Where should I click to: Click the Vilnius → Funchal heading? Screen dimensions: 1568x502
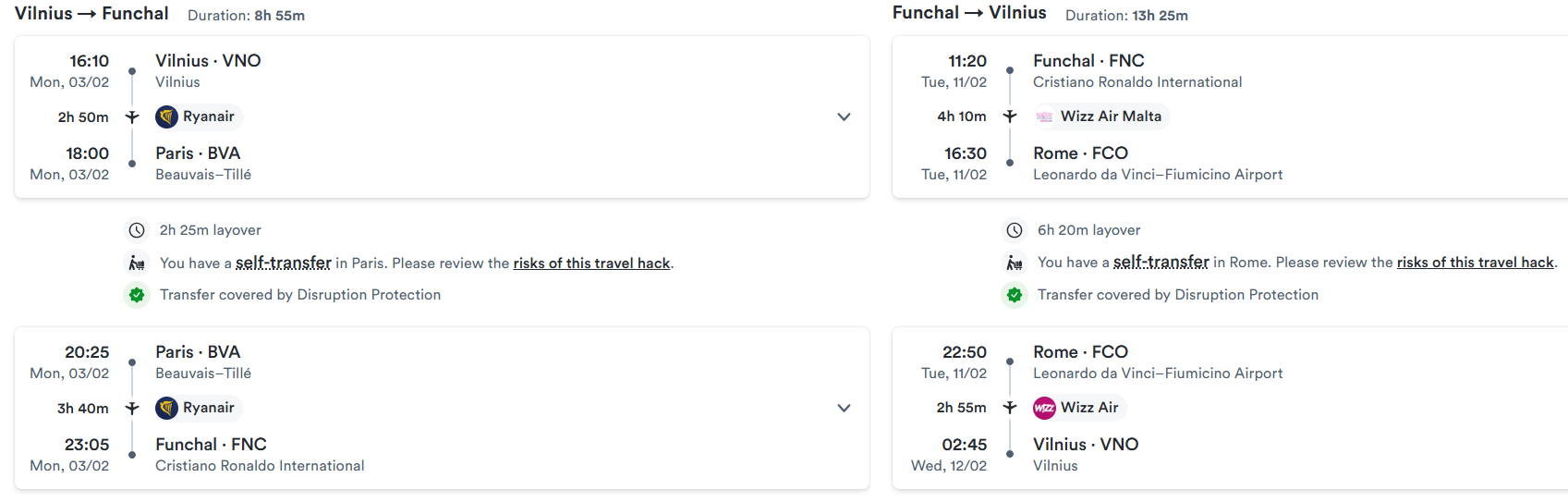91,14
